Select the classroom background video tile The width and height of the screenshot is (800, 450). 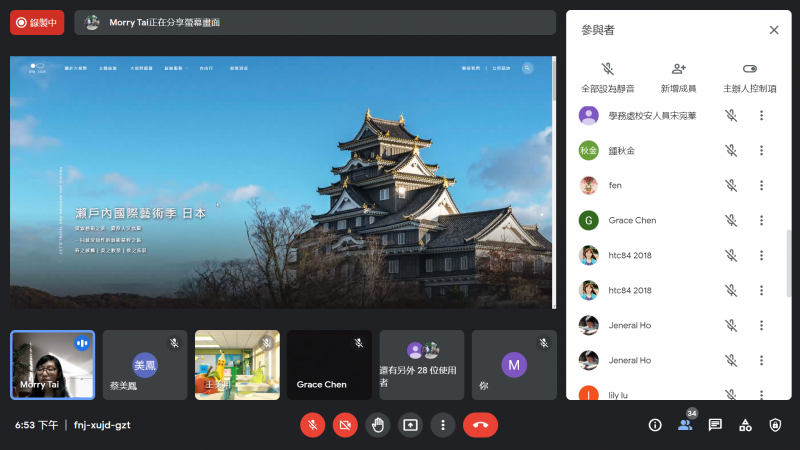(237, 365)
